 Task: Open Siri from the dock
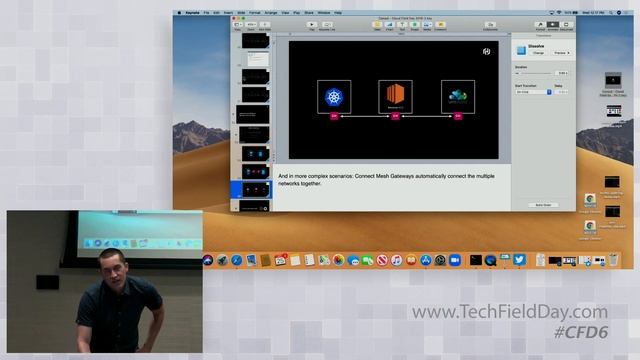click(208, 260)
